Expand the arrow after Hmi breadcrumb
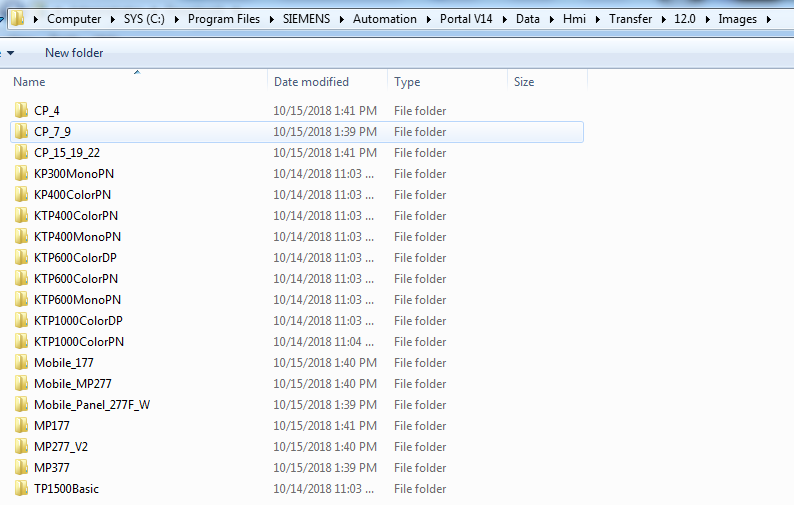This screenshot has width=794, height=505. click(598, 19)
